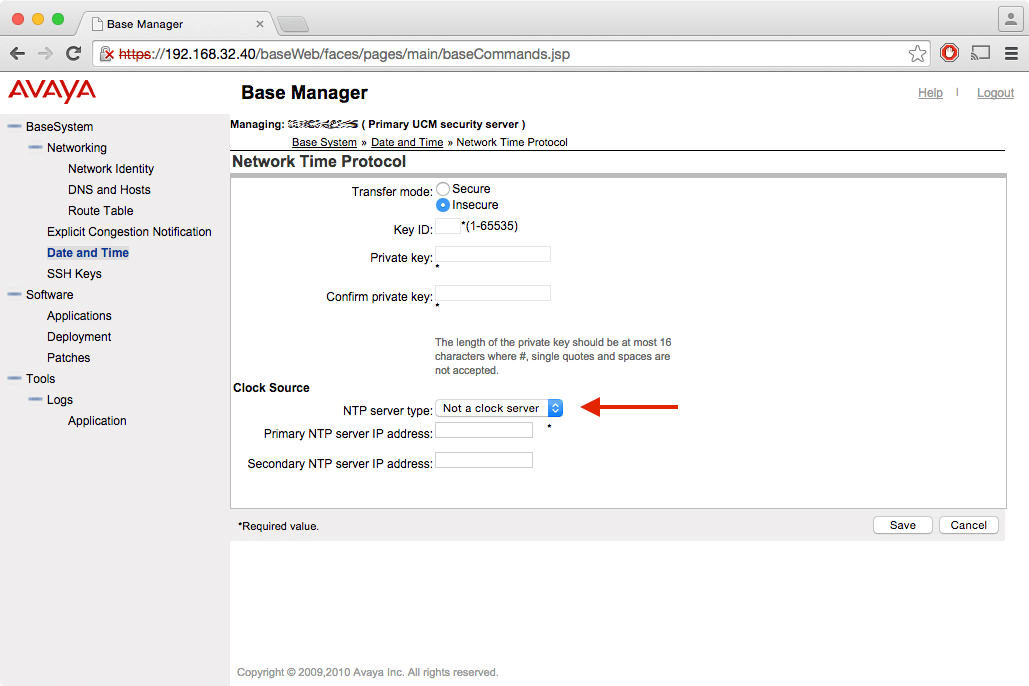Collapse the Software tree node
Image resolution: width=1029 pixels, height=686 pixels.
14,294
